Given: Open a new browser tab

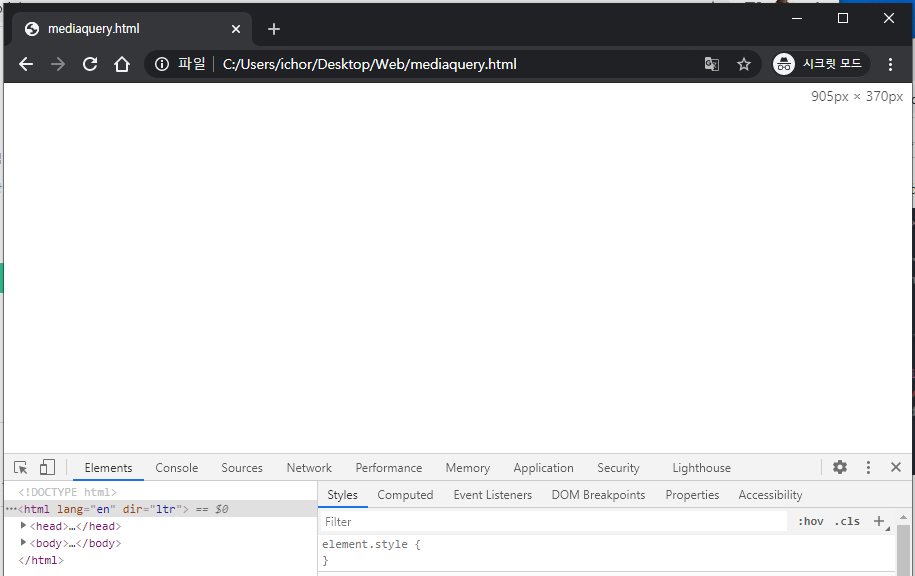Looking at the screenshot, I should click(x=274, y=29).
